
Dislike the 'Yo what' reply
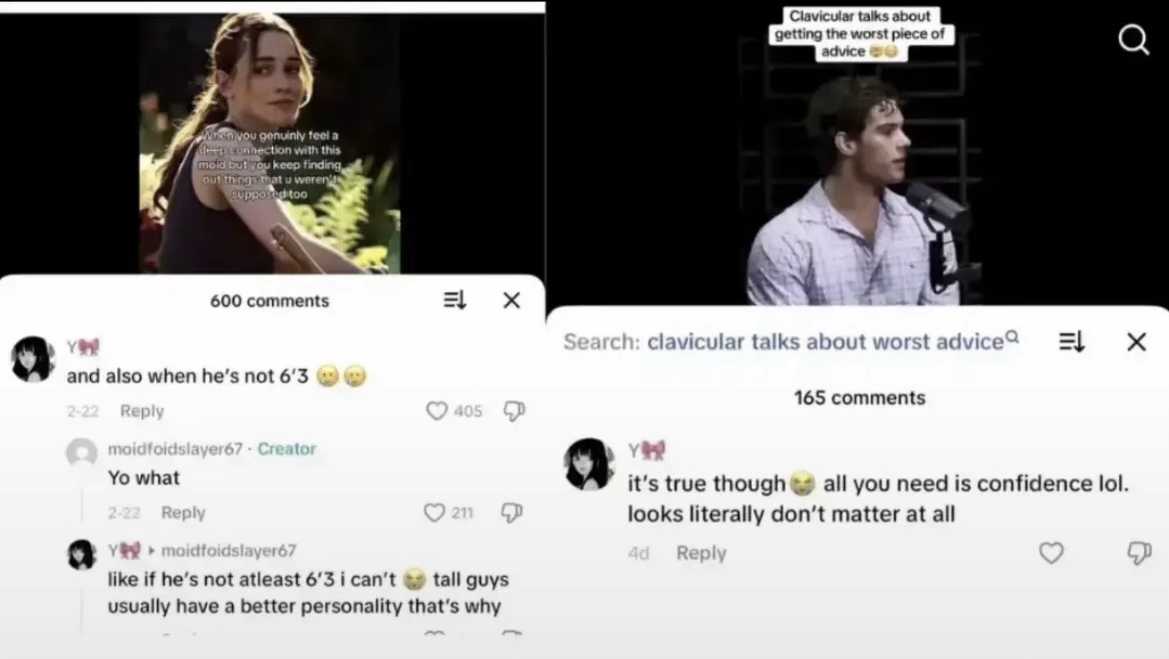click(511, 512)
